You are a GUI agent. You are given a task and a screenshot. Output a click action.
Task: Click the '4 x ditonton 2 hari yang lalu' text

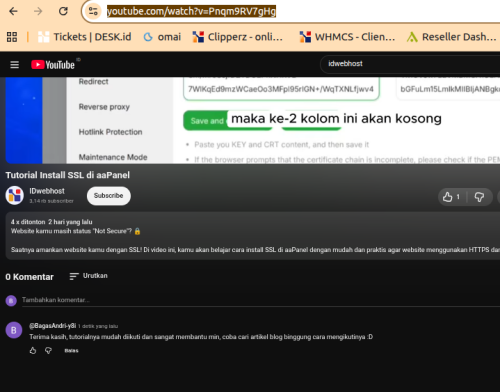tap(52, 222)
